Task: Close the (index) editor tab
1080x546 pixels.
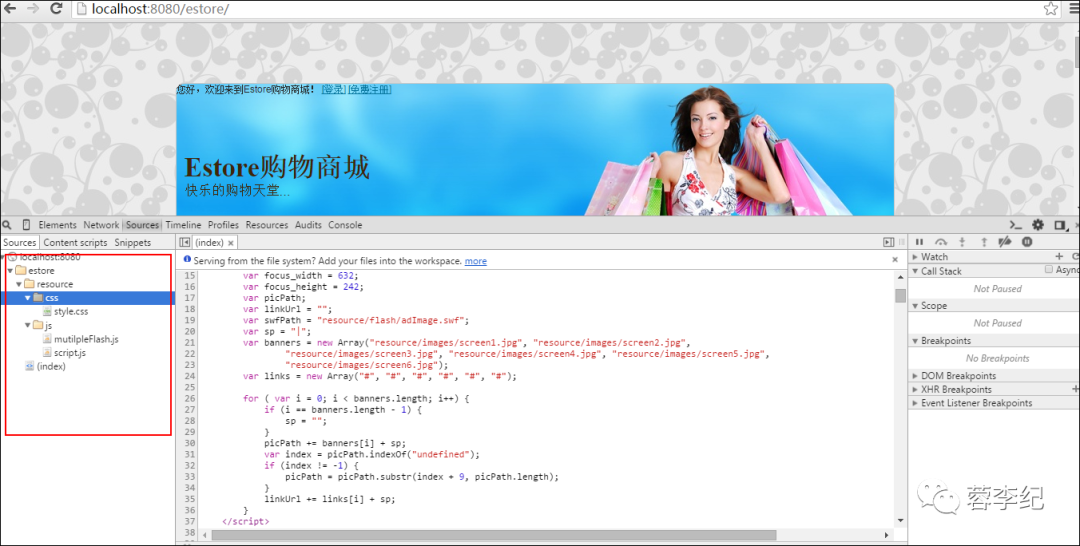Action: (x=231, y=243)
